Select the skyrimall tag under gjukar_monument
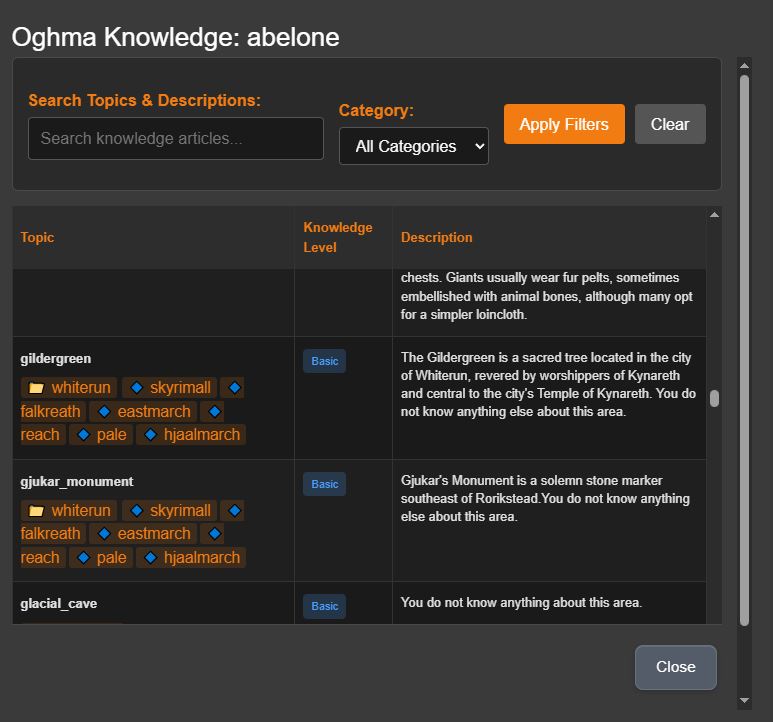 (170, 510)
